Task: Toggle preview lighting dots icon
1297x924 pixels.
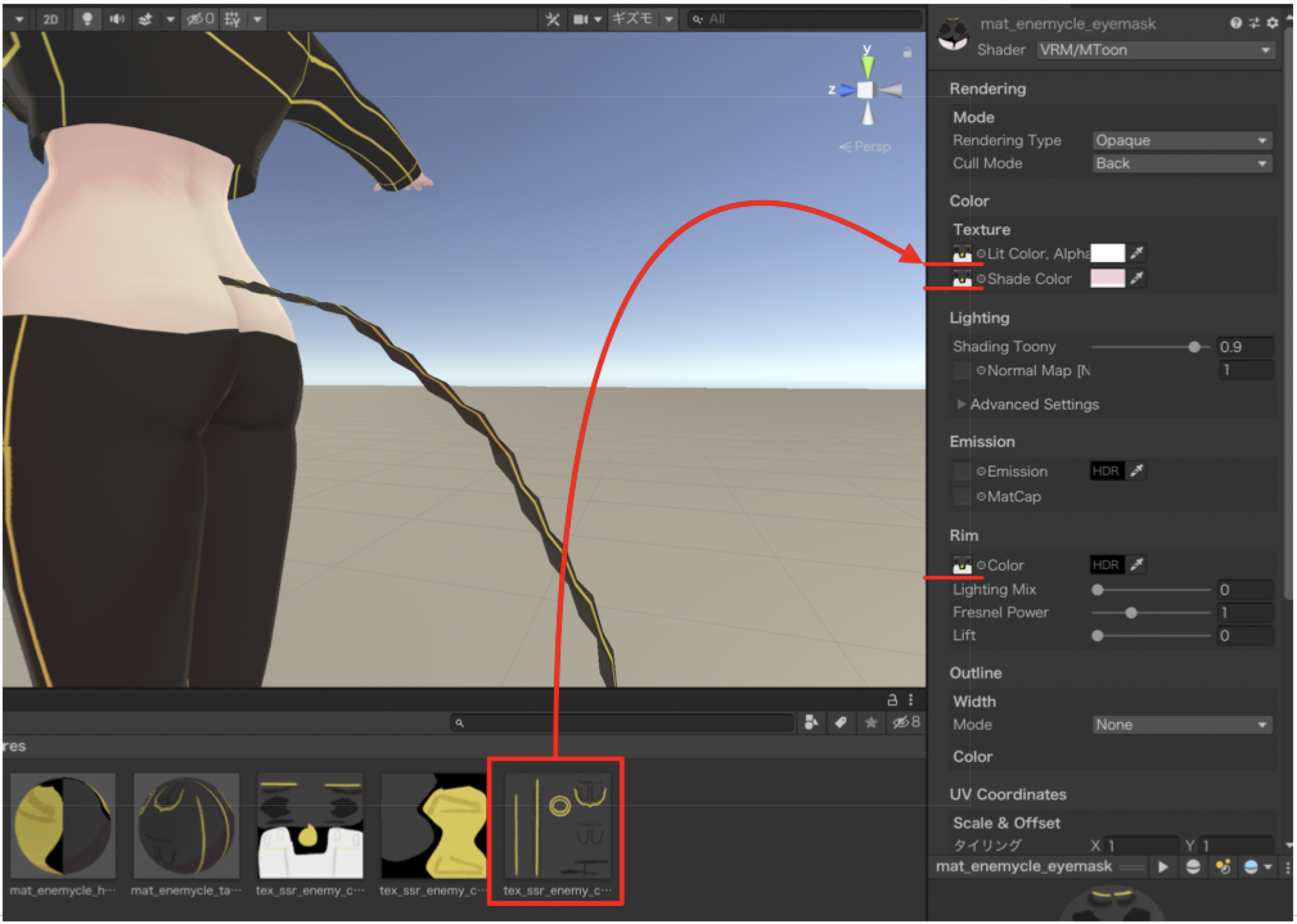Action: [x=1222, y=867]
